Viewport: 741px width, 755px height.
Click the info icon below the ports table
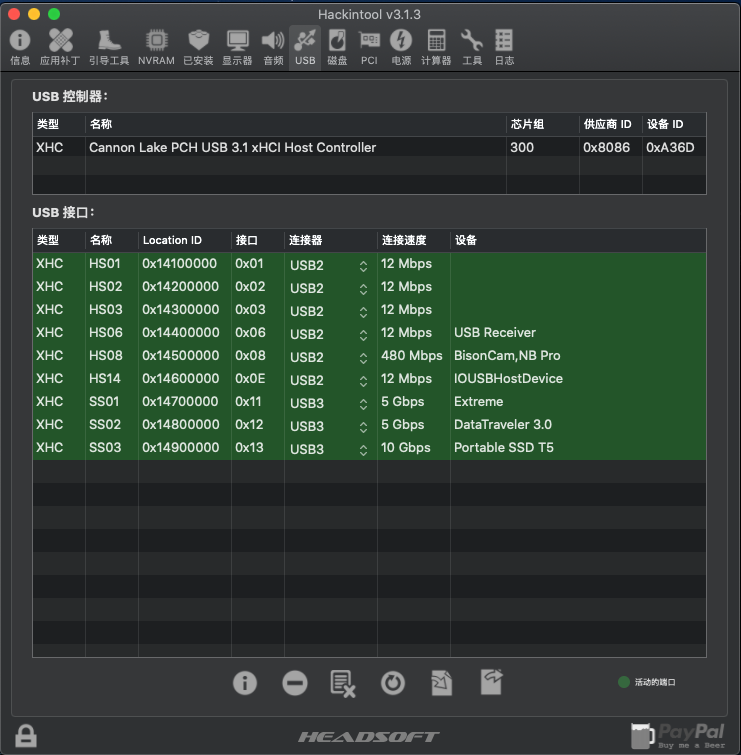tap(245, 683)
